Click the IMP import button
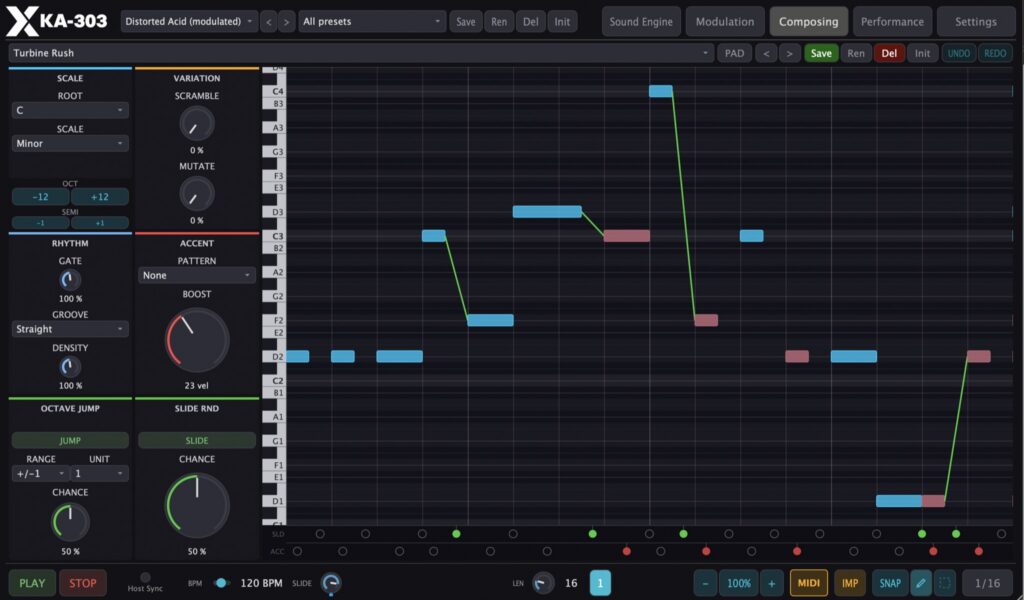Screen dimensions: 1024x600 pos(850,582)
